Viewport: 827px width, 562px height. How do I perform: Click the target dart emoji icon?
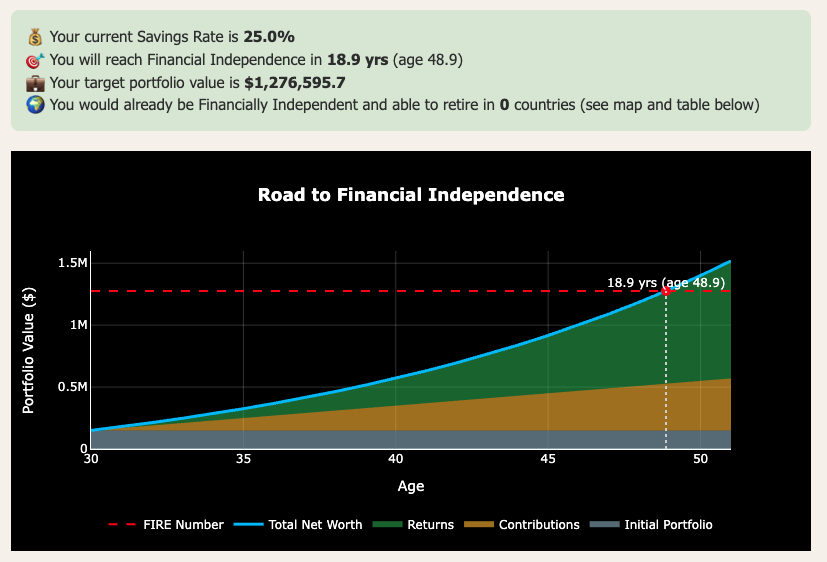coord(35,60)
